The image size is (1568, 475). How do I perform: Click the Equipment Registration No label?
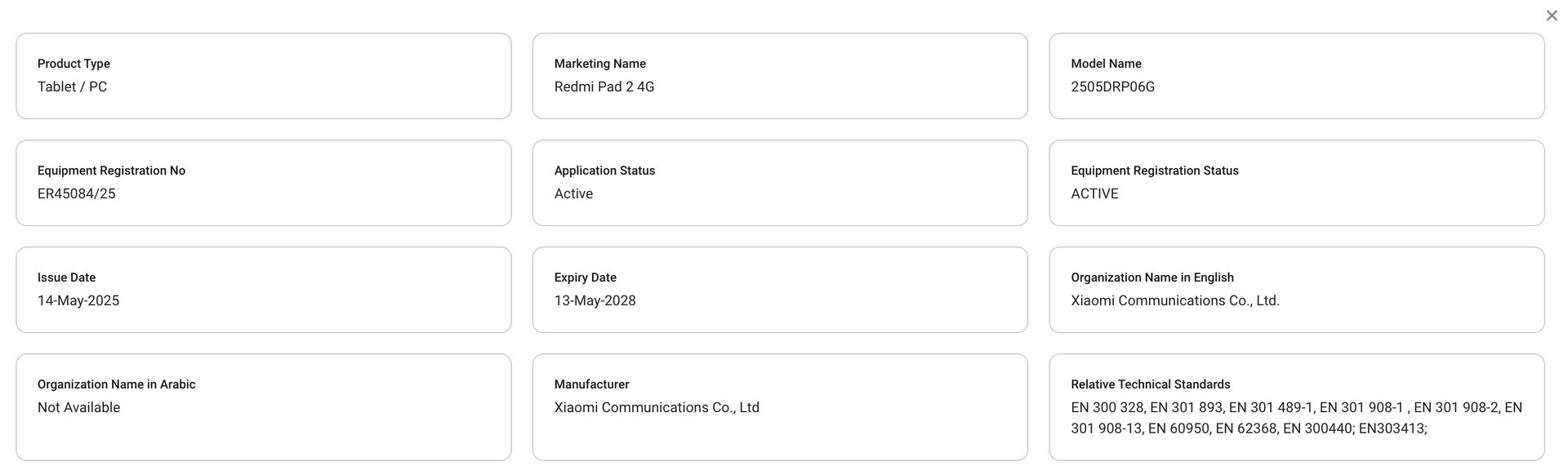point(111,171)
